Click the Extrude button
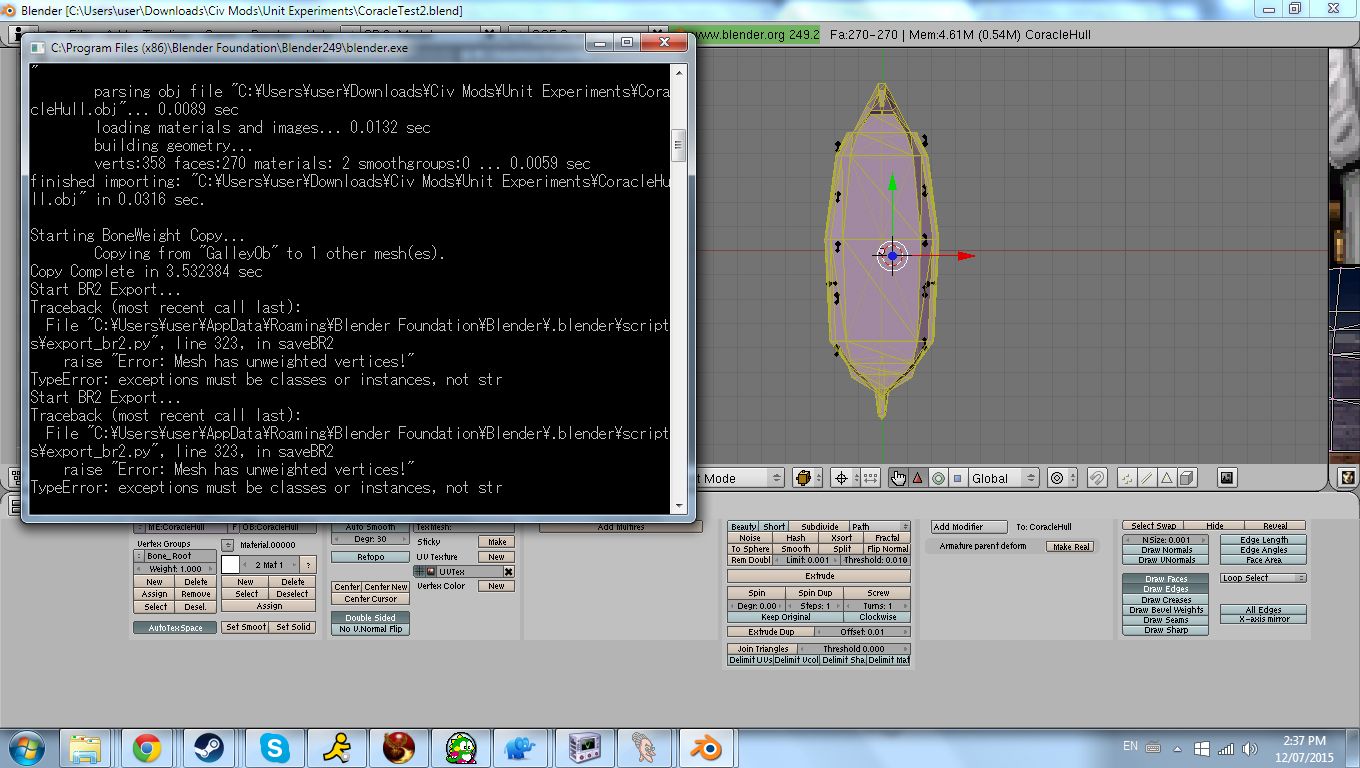 [x=819, y=576]
